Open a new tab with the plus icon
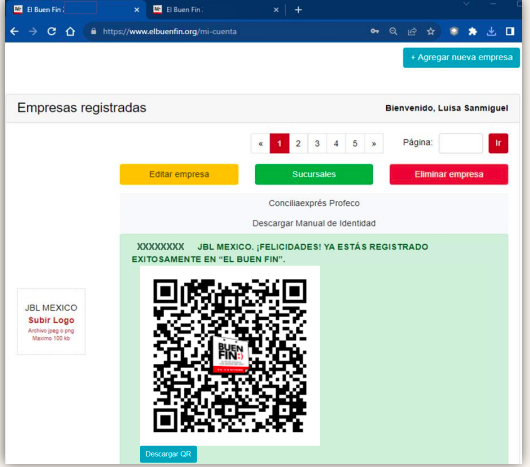530x467 pixels. point(298,10)
